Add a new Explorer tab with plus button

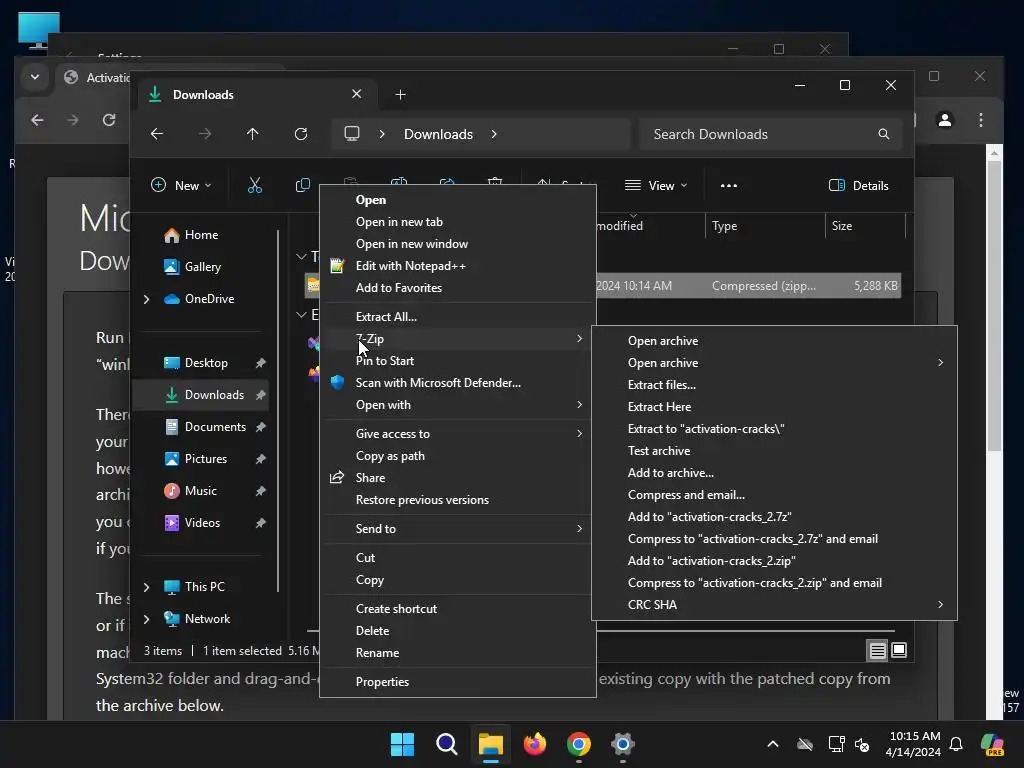(400, 95)
